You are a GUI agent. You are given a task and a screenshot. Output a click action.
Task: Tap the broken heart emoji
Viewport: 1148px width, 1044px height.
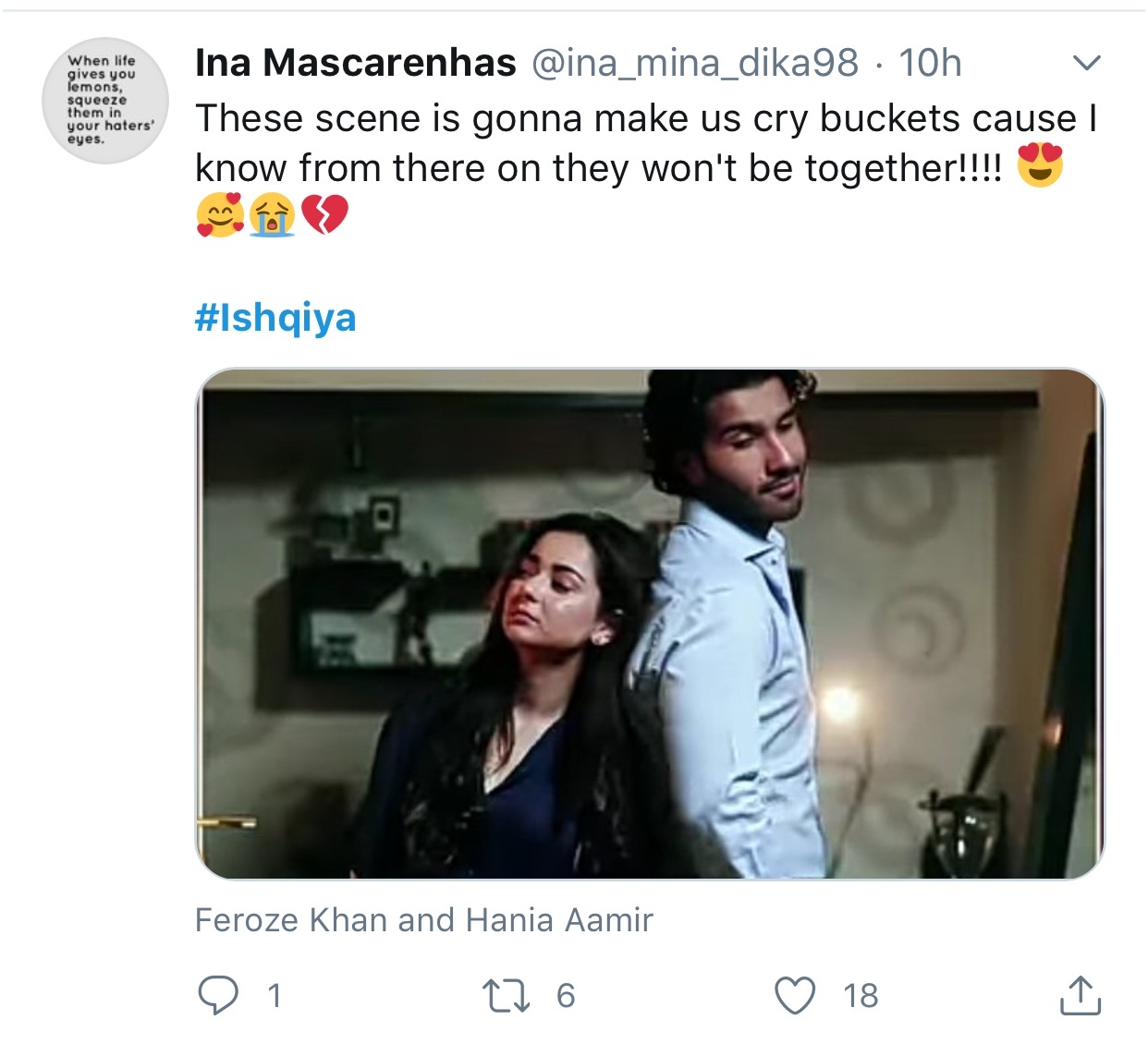[324, 216]
